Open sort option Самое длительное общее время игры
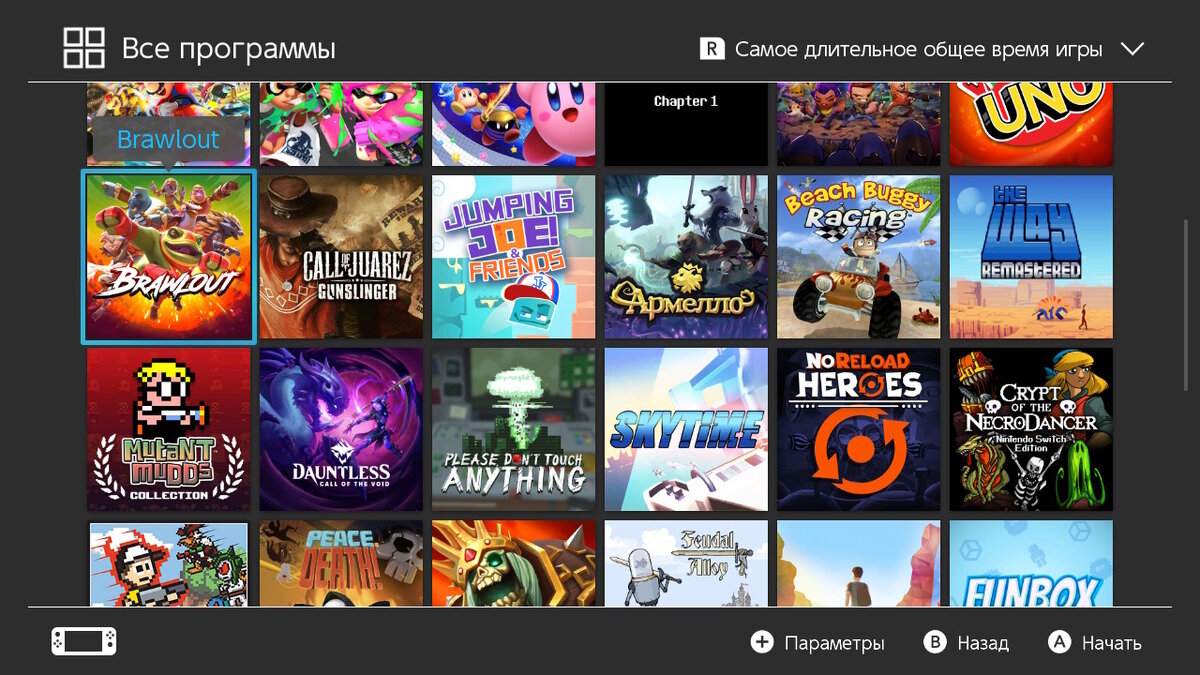1200x675 pixels. coord(918,49)
